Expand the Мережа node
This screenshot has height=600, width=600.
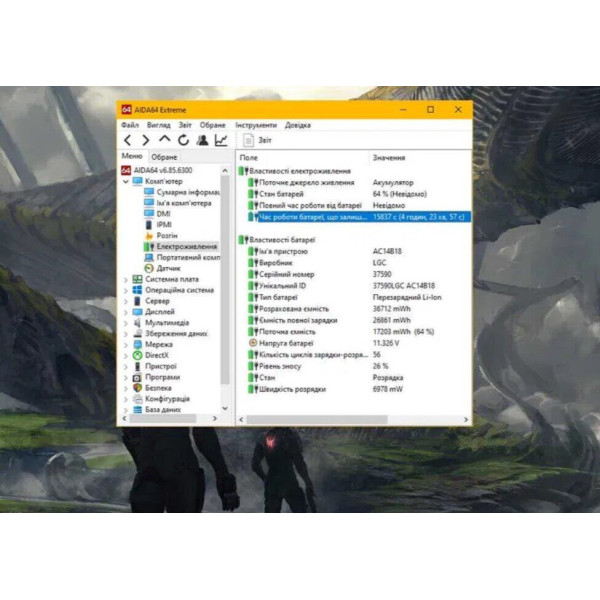click(126, 345)
